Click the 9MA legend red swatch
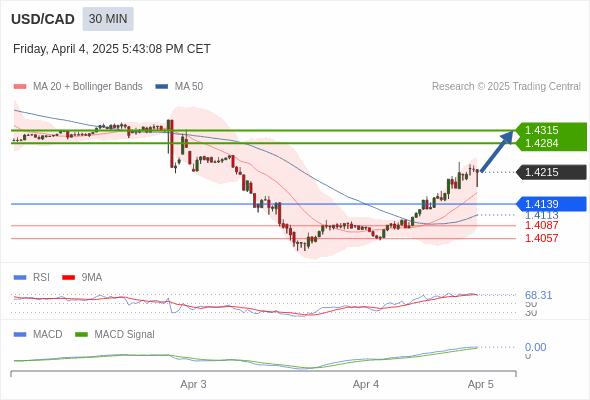Screen dimensions: 590x400 click(x=68, y=278)
